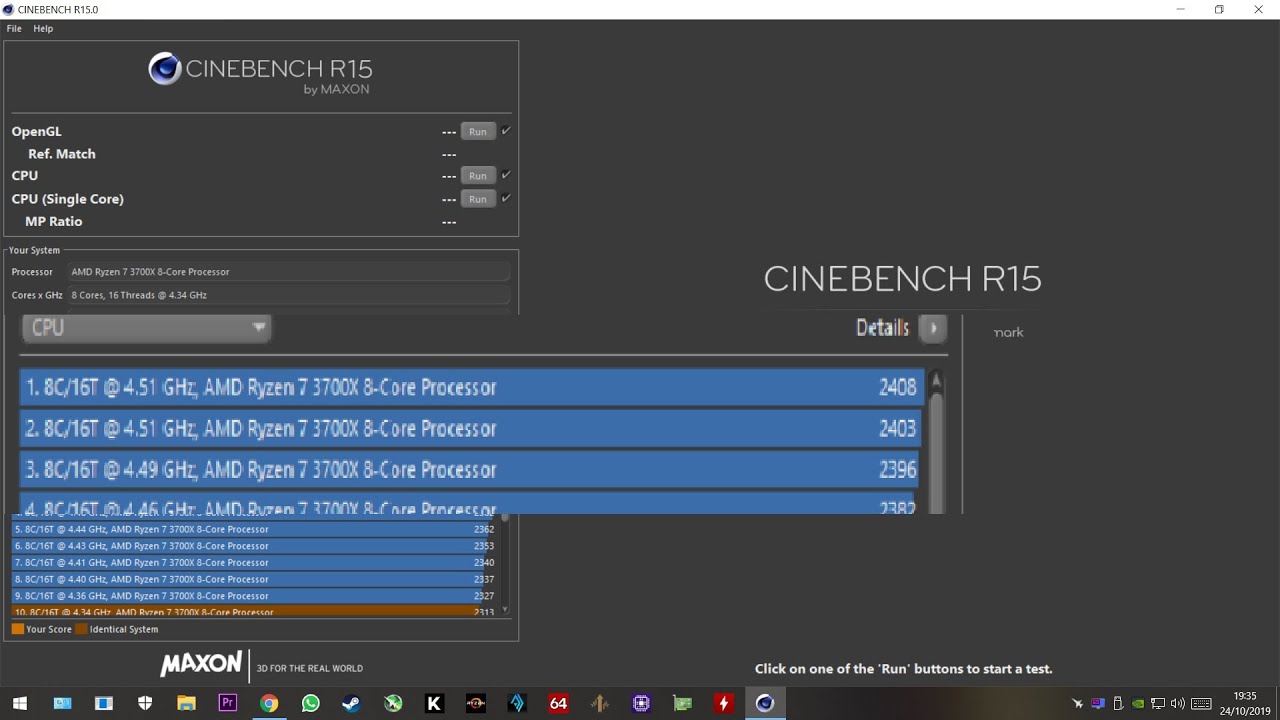This screenshot has width=1280, height=720.
Task: Open the volume speaker tray icon
Action: coord(1177,703)
